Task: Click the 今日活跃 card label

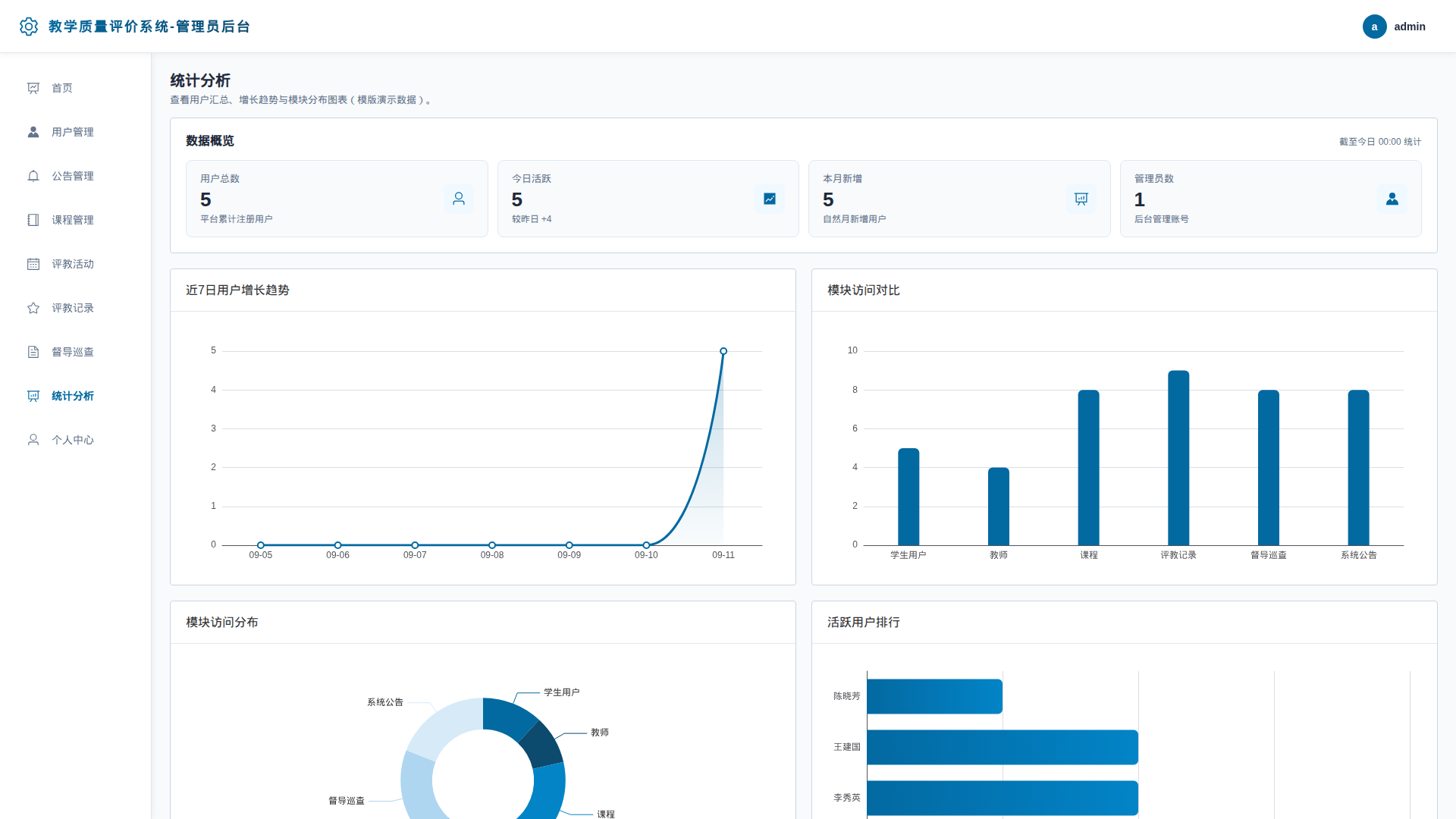Action: click(532, 179)
